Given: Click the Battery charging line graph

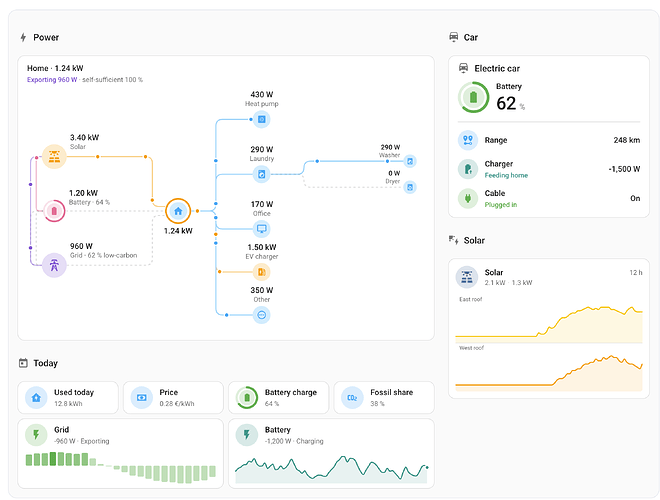Looking at the screenshot, I should coord(331,469).
